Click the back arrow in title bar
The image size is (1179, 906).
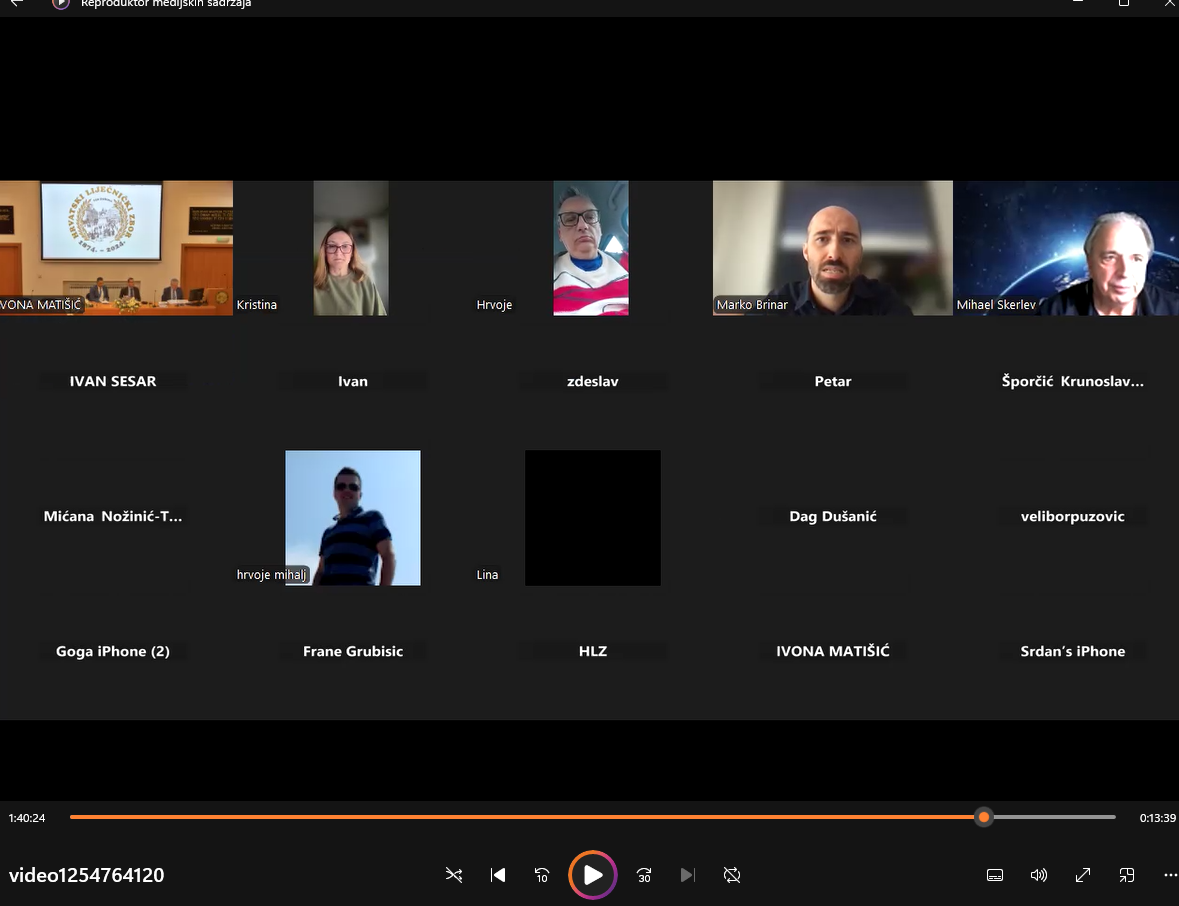pyautogui.click(x=16, y=4)
